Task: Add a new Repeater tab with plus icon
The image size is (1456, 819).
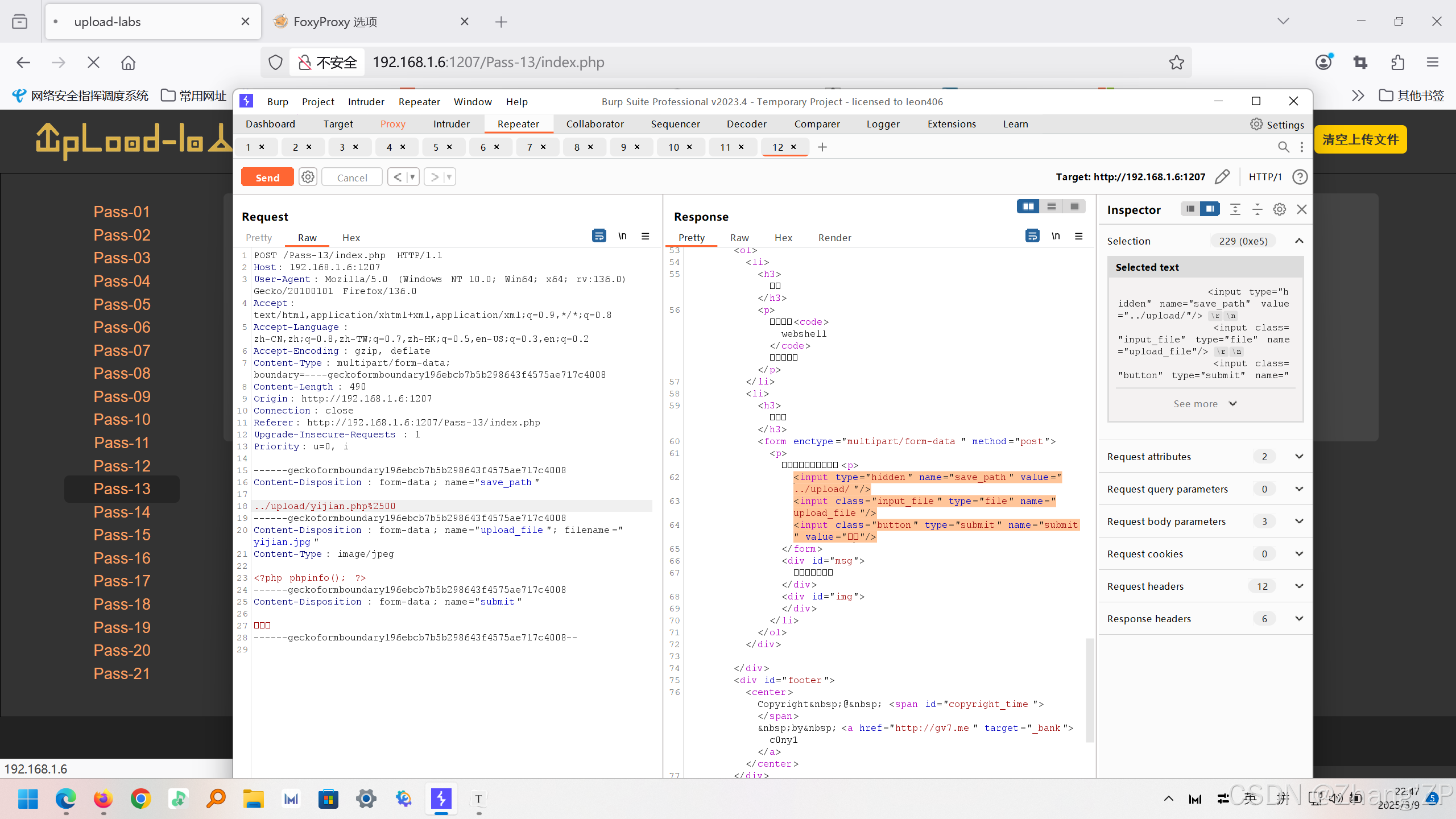Action: pos(822,147)
